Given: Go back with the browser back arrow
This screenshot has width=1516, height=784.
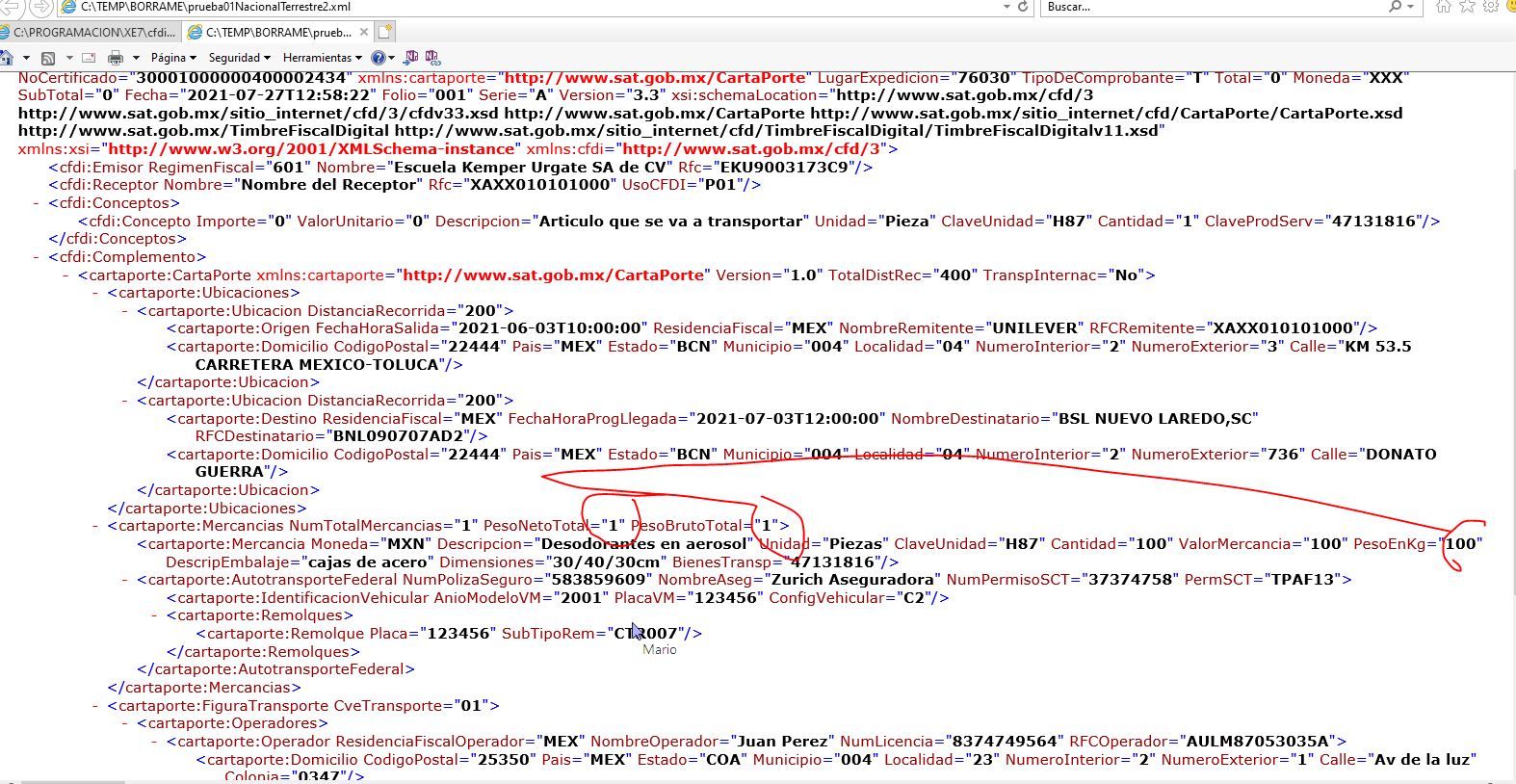Looking at the screenshot, I should click(x=10, y=7).
